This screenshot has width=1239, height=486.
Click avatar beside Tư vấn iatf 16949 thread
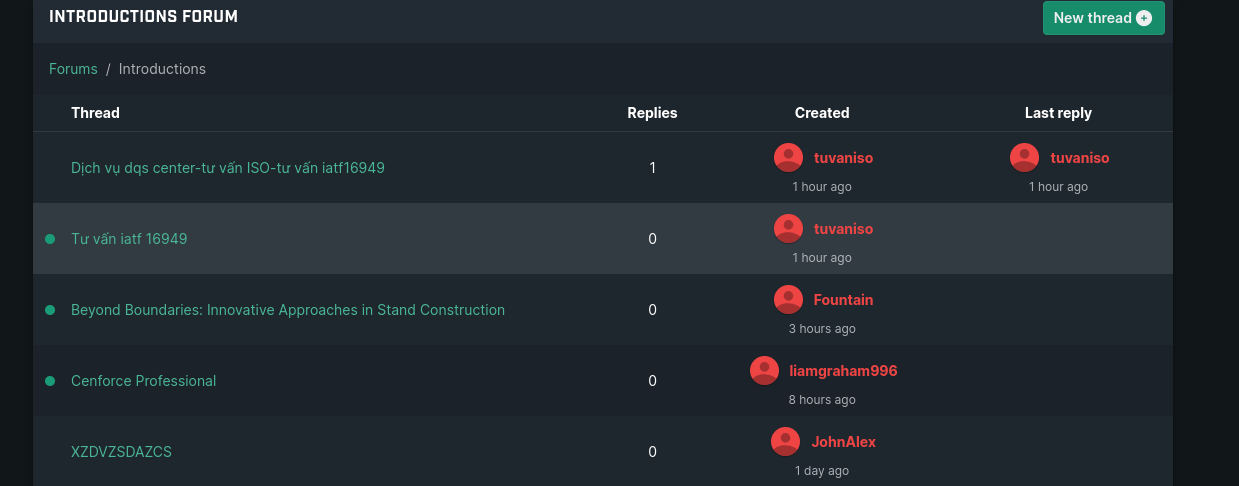pos(788,228)
